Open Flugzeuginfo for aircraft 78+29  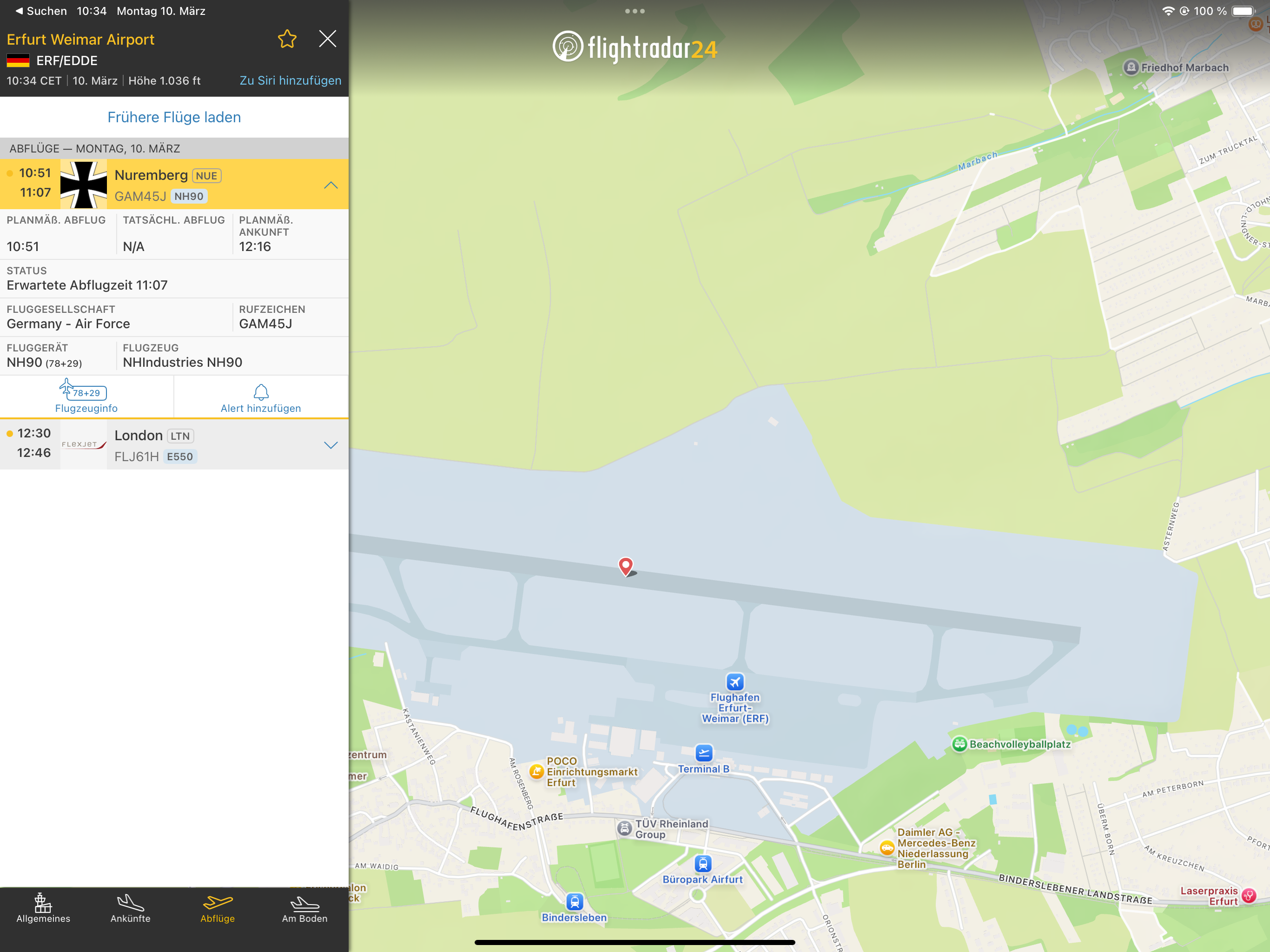click(86, 397)
